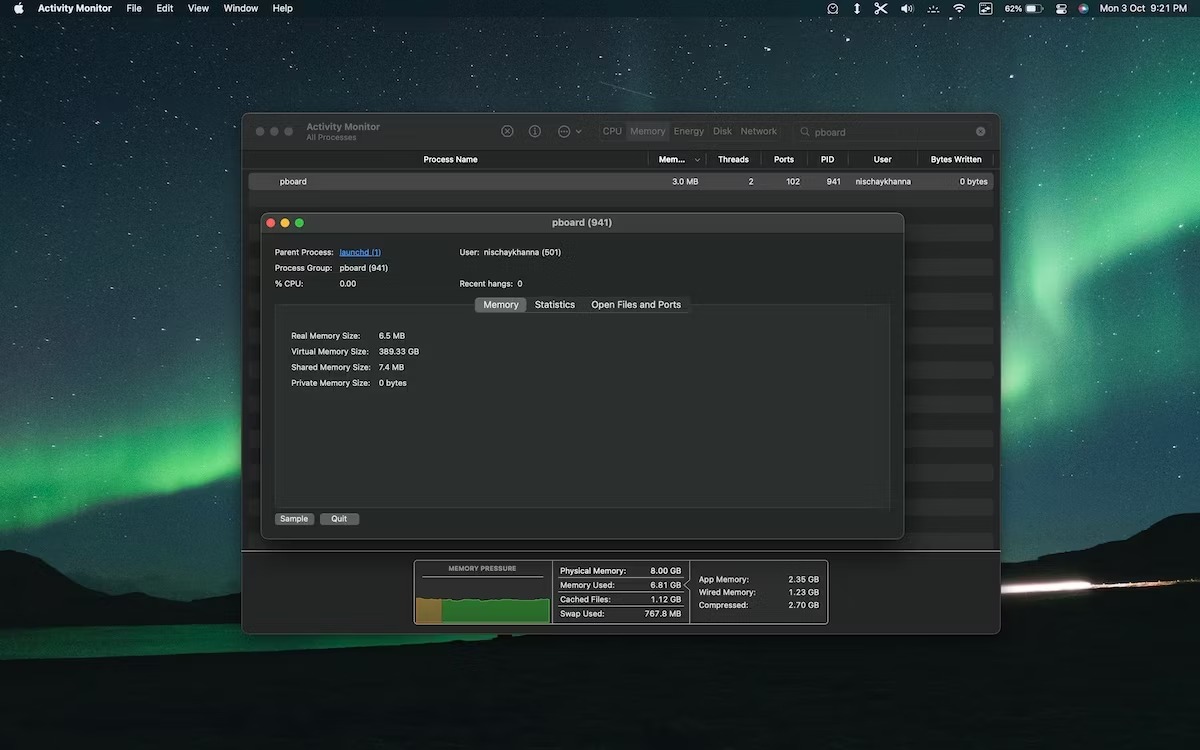Sort by the Threads column header
The height and width of the screenshot is (750, 1200).
pos(733,159)
